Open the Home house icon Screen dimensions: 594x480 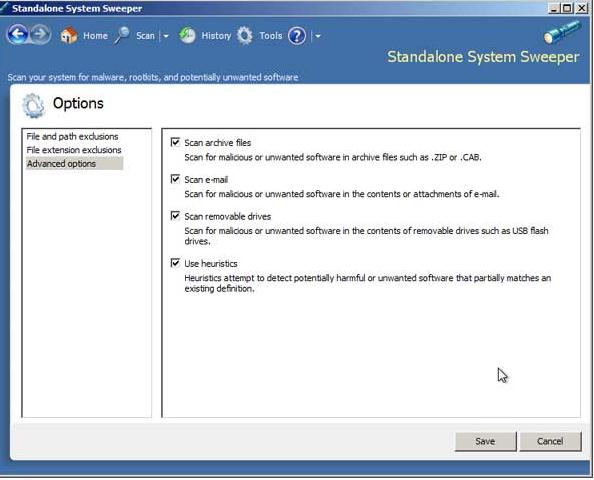pos(69,36)
